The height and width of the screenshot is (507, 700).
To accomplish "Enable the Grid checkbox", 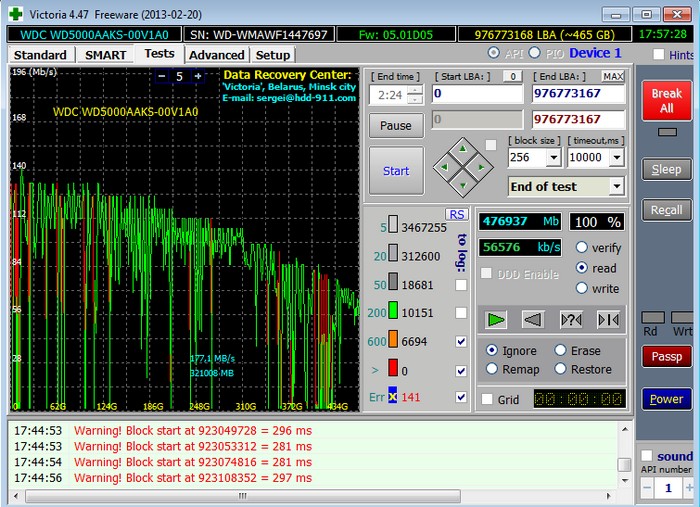I will 487,399.
